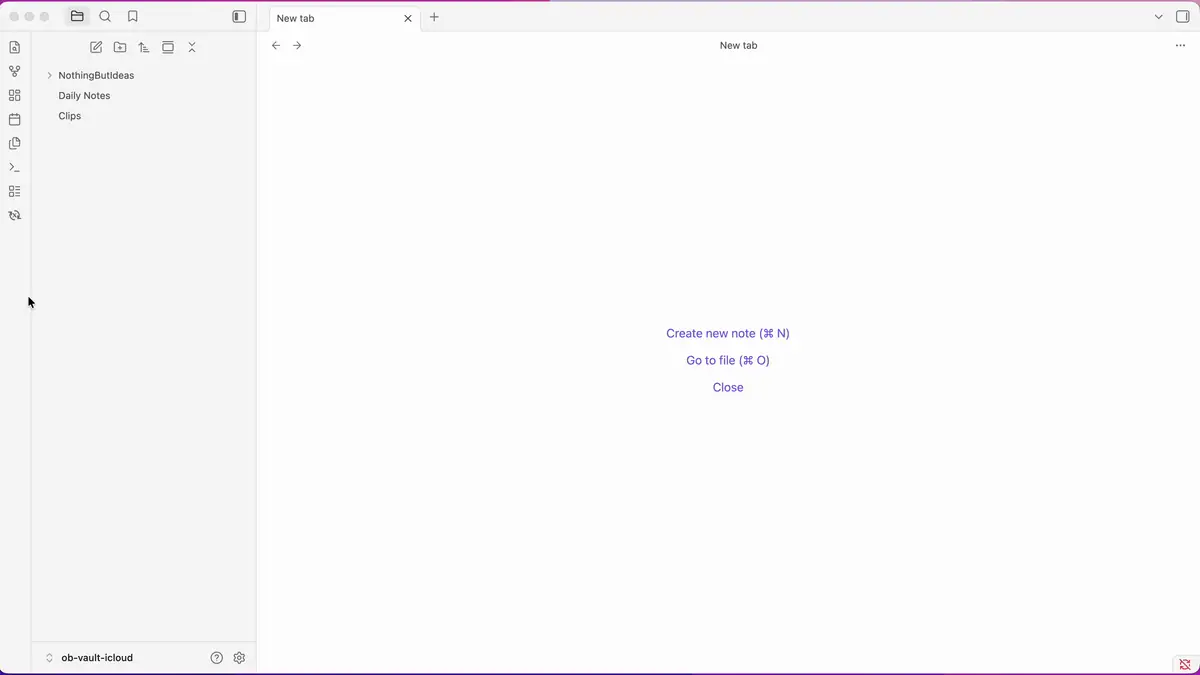Navigate forward with right arrow
Screen dimensions: 1200x675
coord(297,45)
